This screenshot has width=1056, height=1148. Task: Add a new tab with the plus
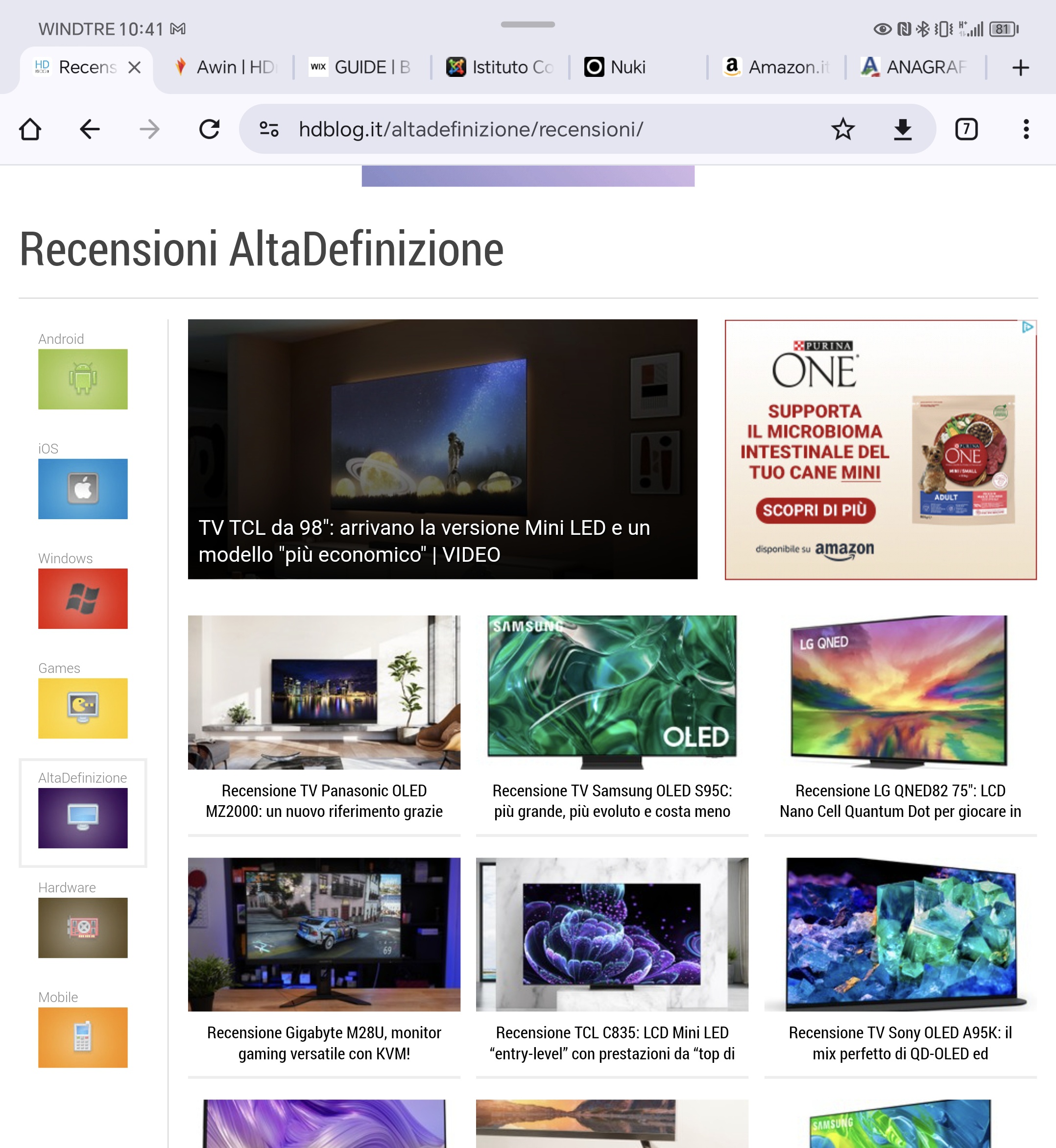click(1021, 68)
